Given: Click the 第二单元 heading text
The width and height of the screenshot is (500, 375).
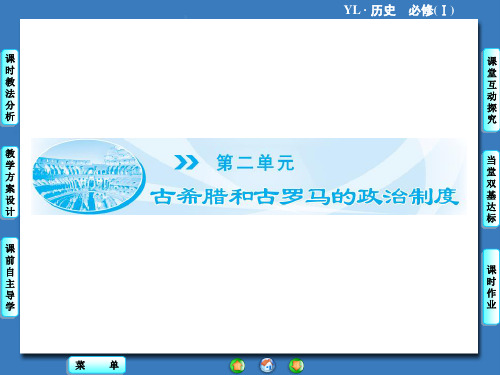Looking at the screenshot, I should click(255, 163).
